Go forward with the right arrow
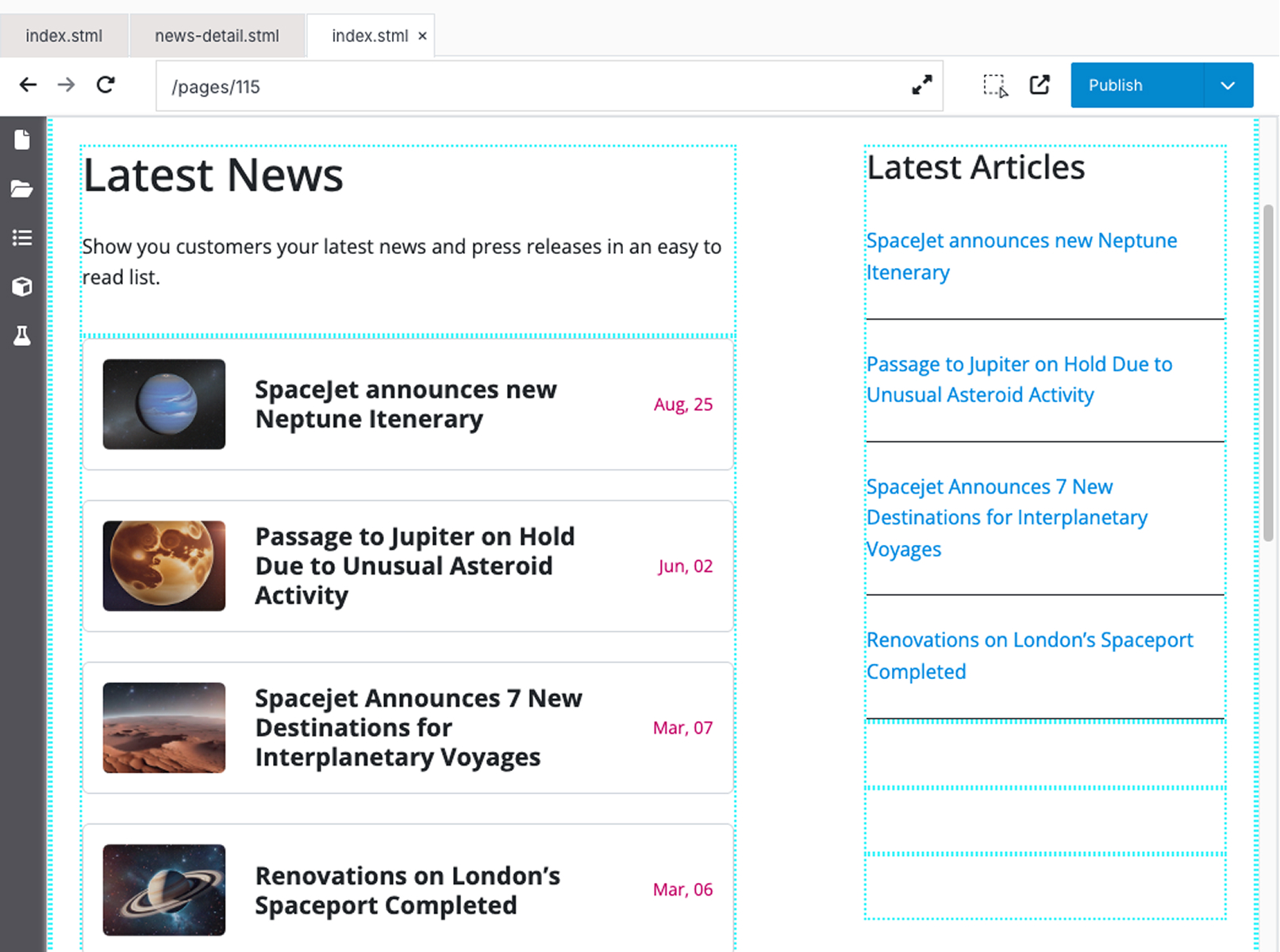Screen dimensions: 1280x952 coord(66,85)
